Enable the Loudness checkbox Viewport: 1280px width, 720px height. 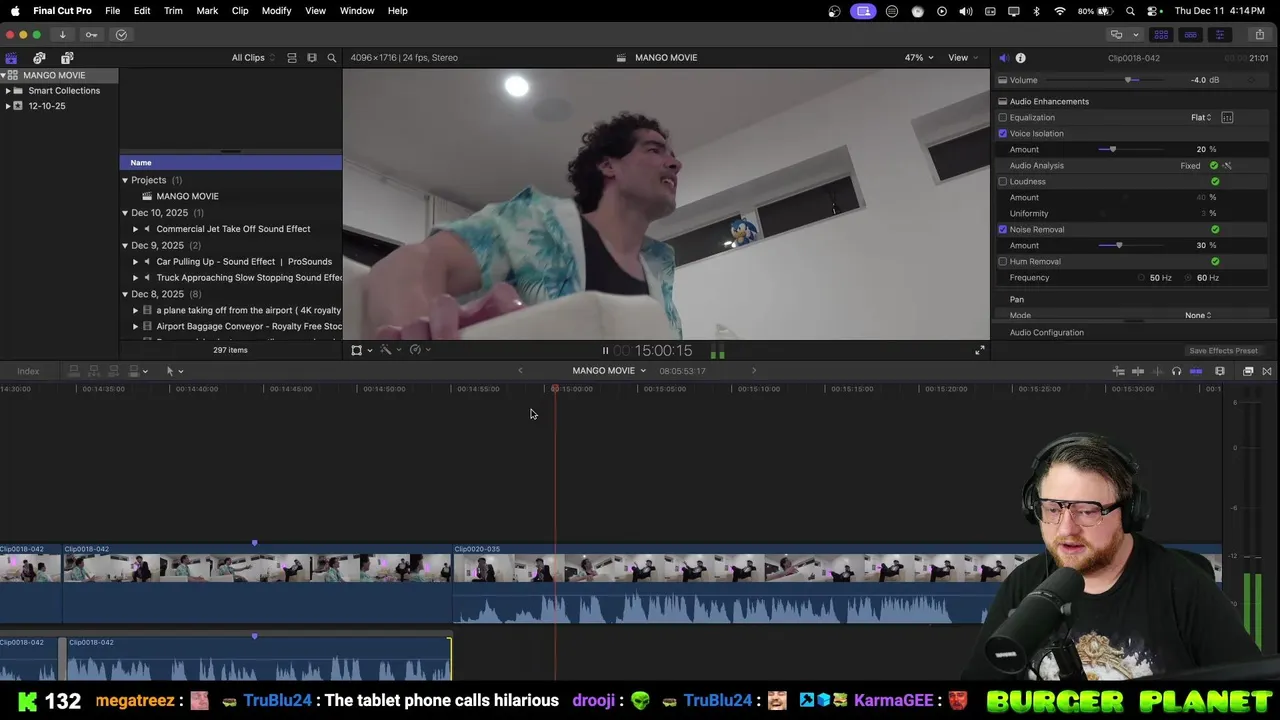(1003, 182)
